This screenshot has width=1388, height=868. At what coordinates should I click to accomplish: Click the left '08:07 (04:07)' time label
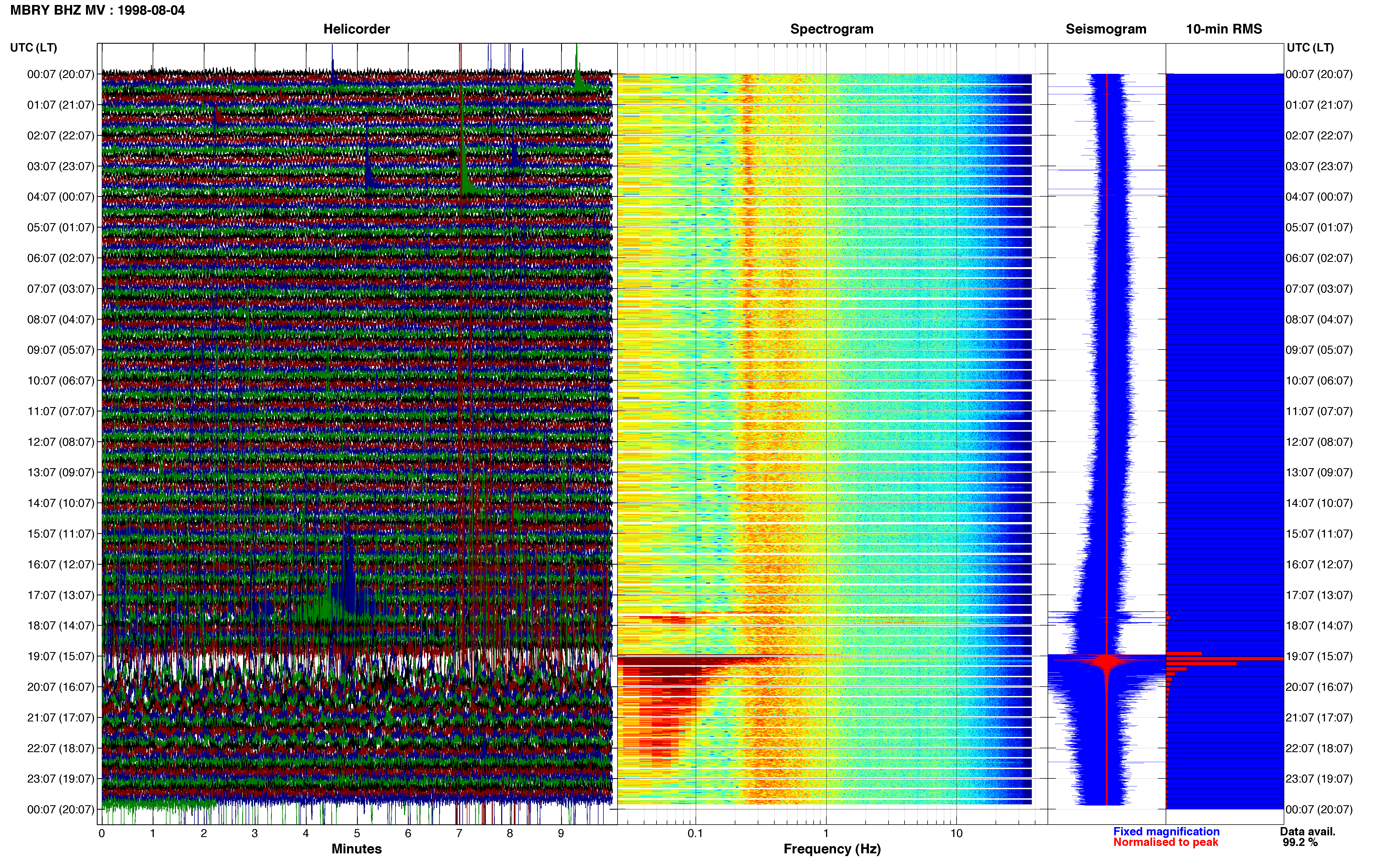(60, 319)
